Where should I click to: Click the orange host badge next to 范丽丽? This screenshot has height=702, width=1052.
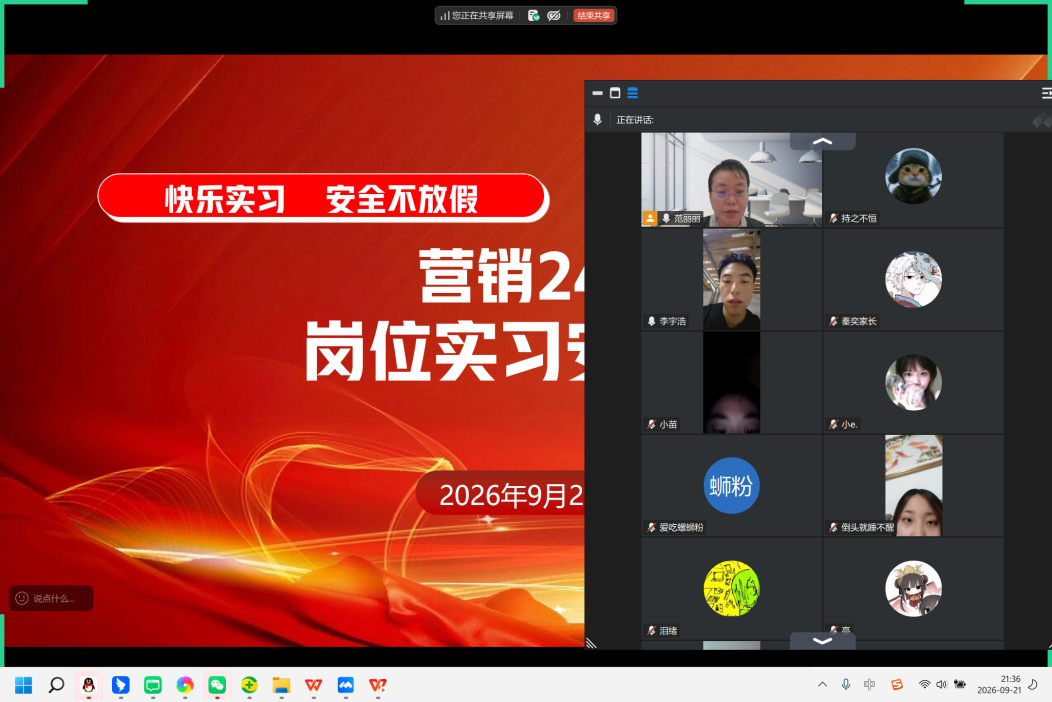point(649,218)
